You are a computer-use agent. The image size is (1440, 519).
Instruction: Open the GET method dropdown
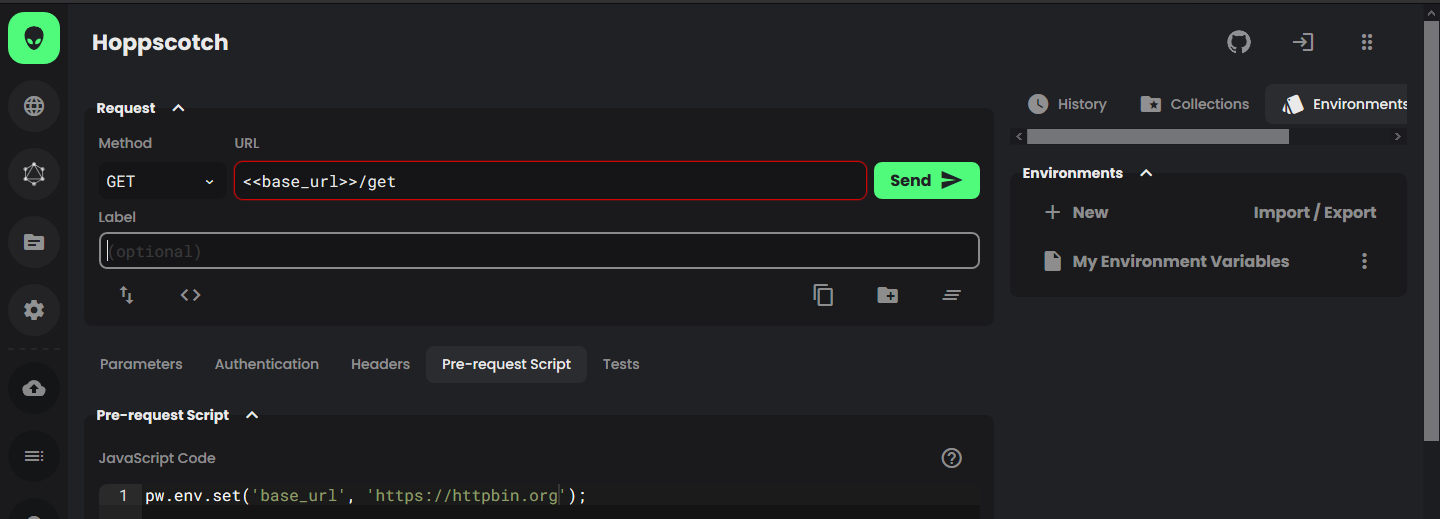tap(162, 181)
